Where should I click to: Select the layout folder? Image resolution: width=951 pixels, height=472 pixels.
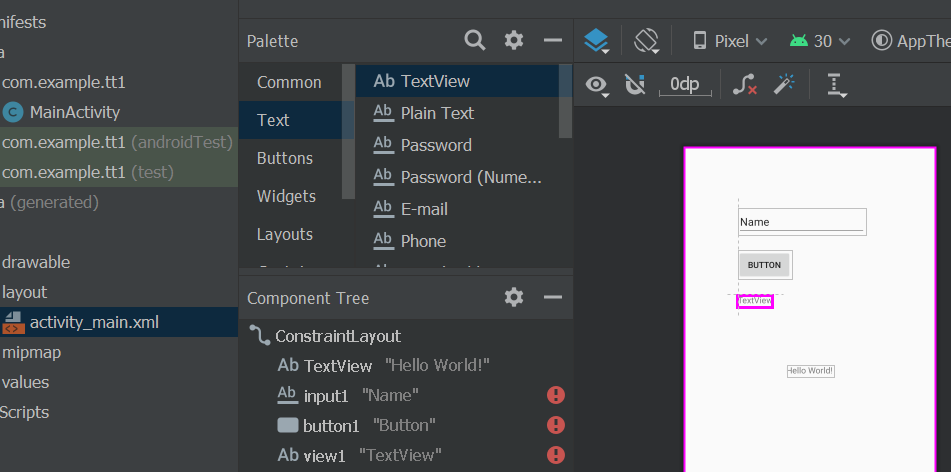24,292
